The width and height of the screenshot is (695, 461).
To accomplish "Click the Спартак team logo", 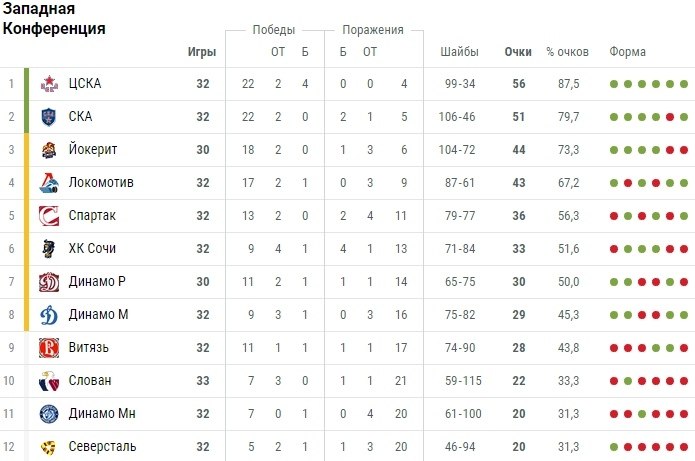I will coord(49,216).
